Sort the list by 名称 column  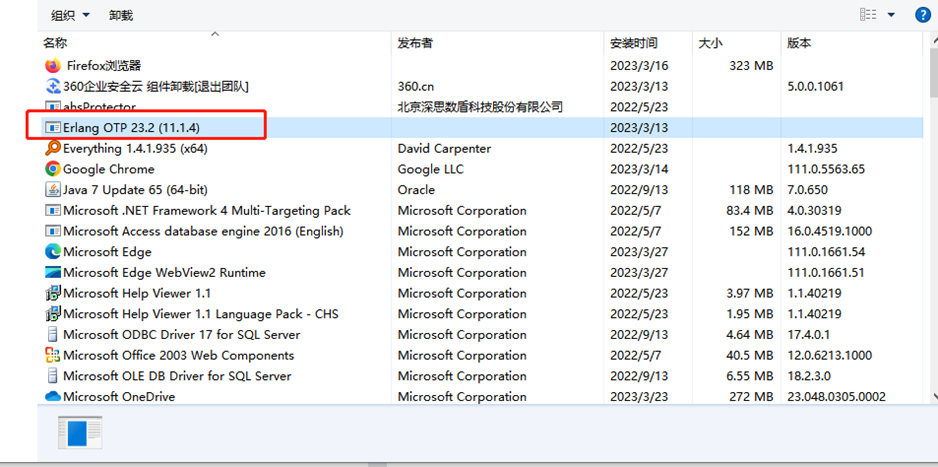[x=55, y=43]
